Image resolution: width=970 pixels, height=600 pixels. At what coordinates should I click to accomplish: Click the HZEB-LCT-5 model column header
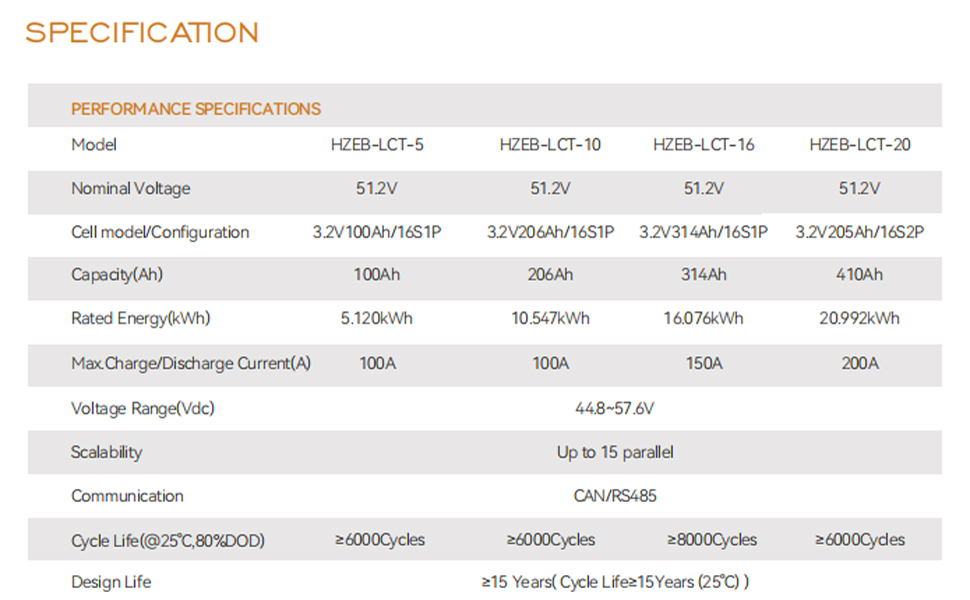(377, 145)
